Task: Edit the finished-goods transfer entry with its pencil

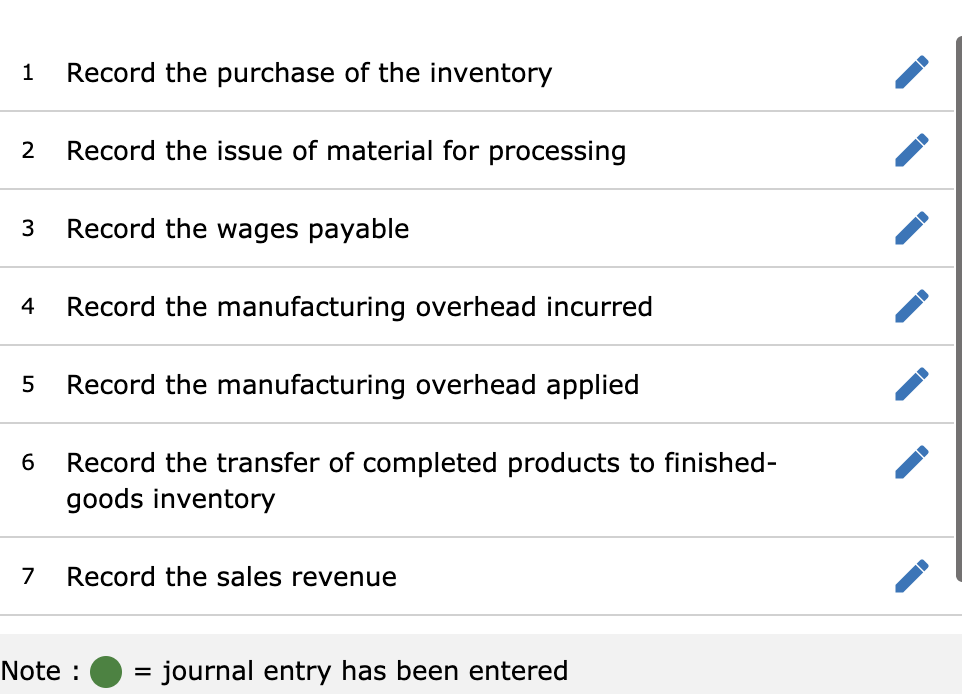Action: (912, 462)
